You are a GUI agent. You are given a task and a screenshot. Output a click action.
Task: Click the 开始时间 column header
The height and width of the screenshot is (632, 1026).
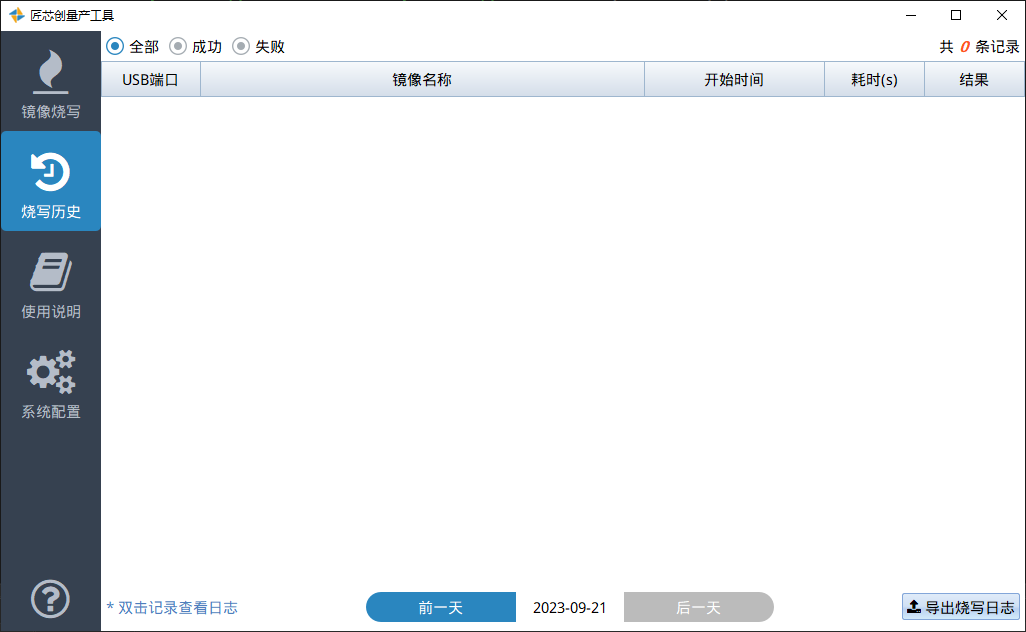tap(734, 80)
